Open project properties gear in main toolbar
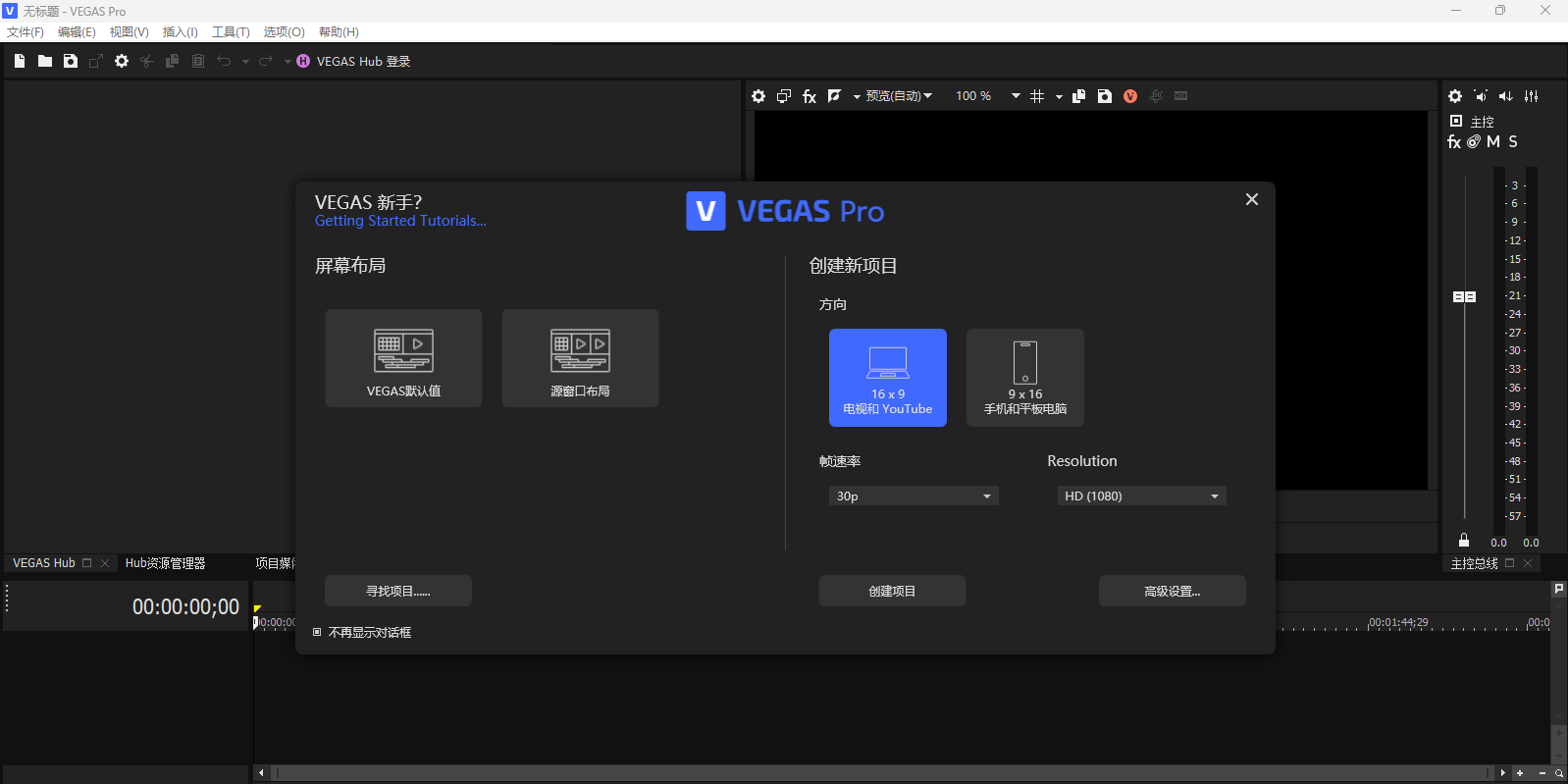1568x784 pixels. click(x=122, y=61)
